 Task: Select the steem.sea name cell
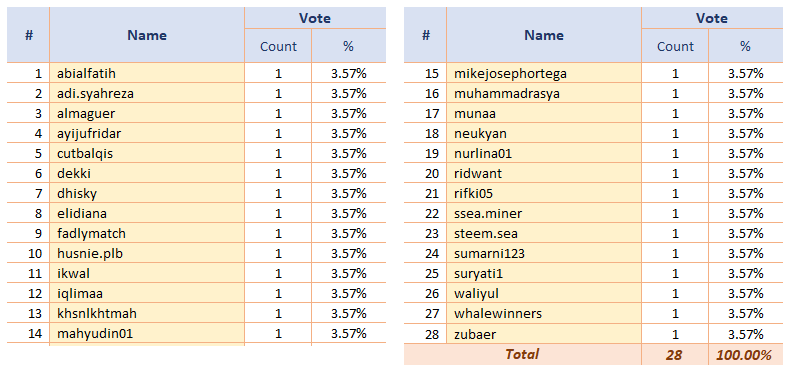point(544,234)
